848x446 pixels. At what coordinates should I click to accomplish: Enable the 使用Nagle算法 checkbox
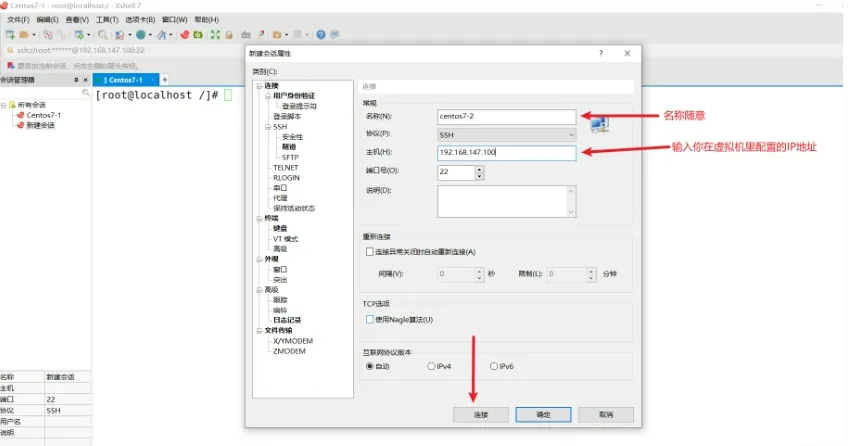(370, 319)
